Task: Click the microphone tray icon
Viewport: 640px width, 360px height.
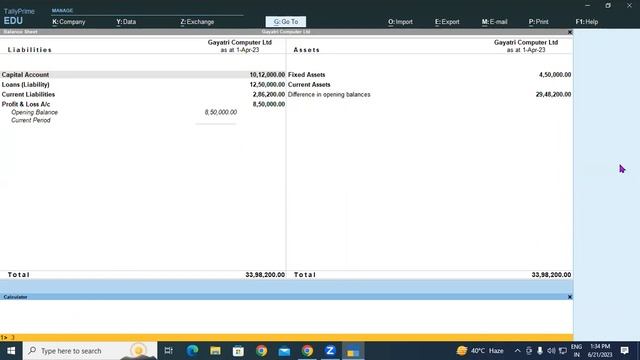Action: click(x=540, y=351)
